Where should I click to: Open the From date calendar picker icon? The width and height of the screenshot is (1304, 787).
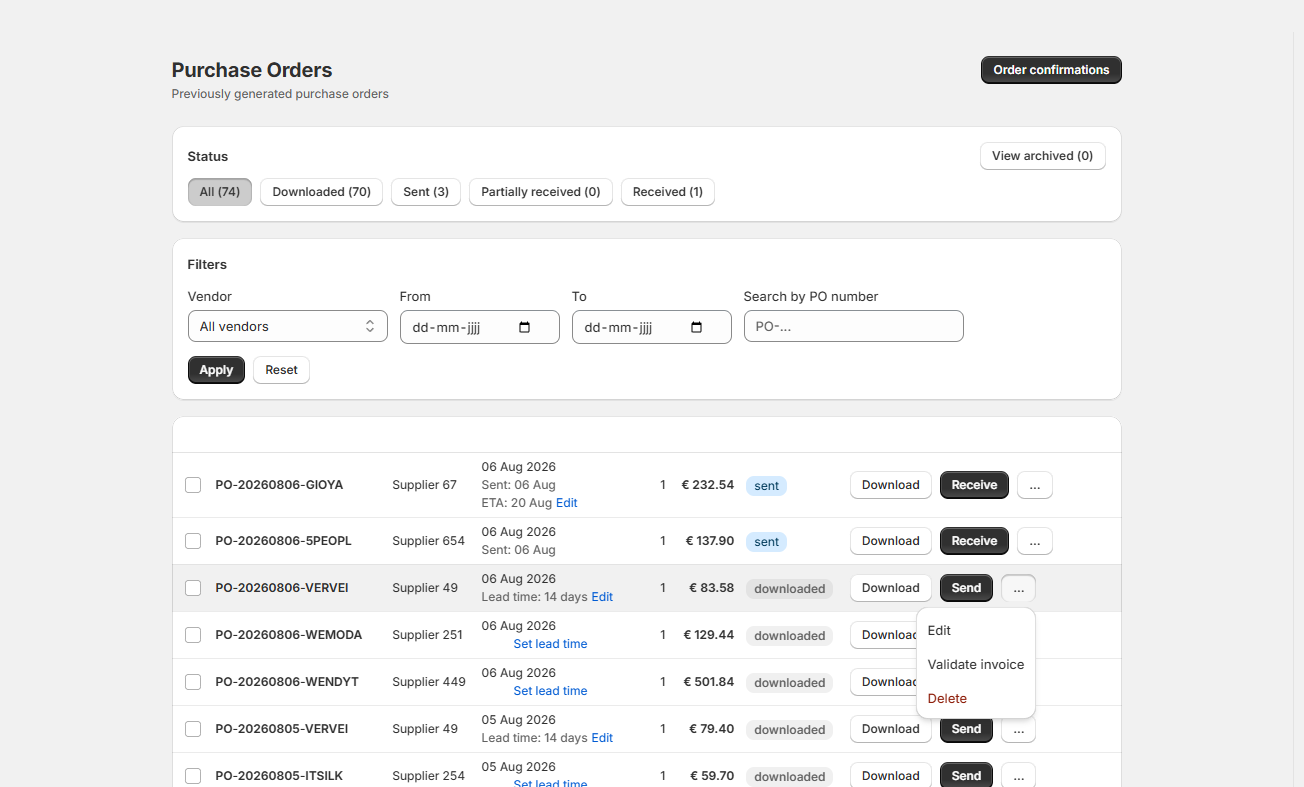525,327
